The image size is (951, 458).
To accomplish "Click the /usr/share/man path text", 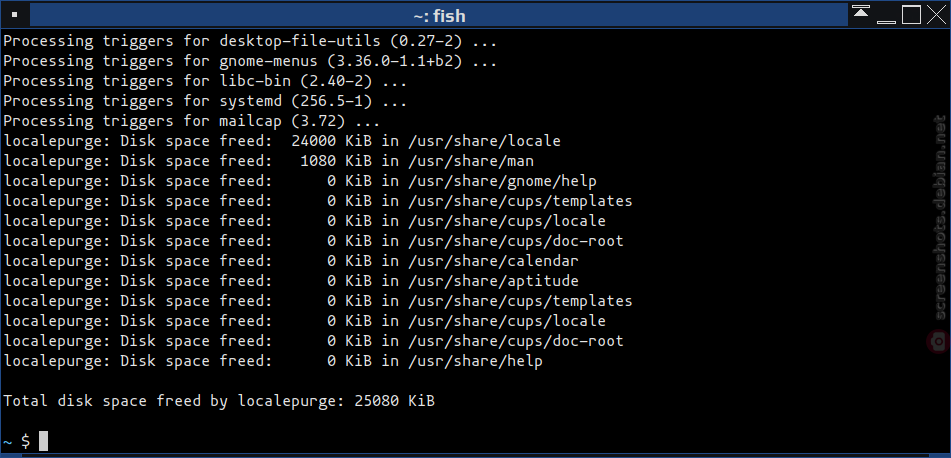I will pyautogui.click(x=471, y=161).
